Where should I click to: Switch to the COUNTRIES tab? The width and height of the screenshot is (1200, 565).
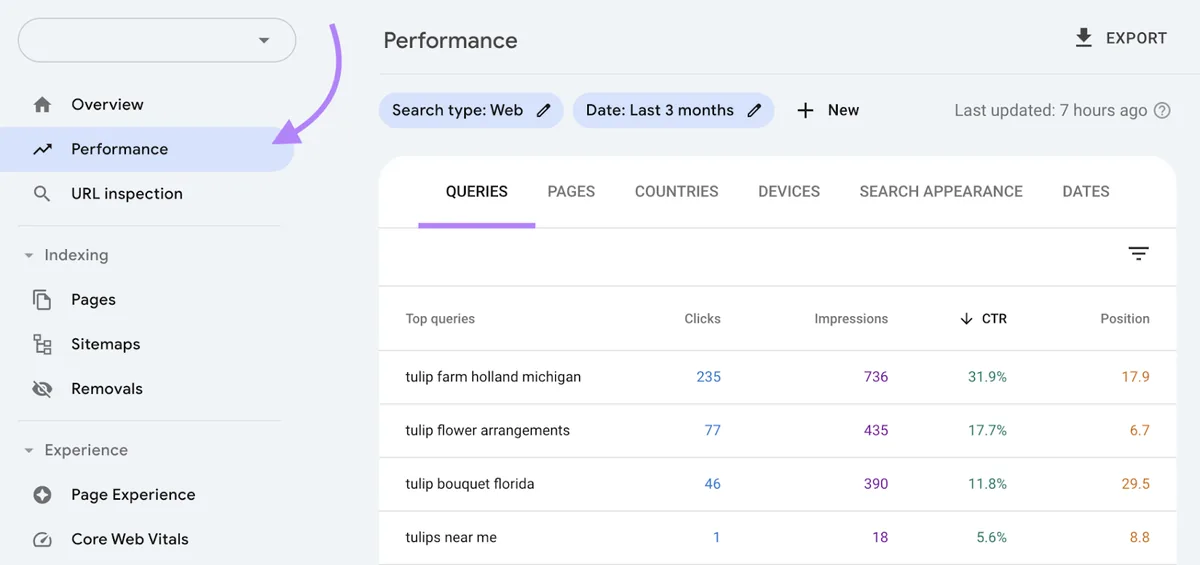[x=677, y=192]
